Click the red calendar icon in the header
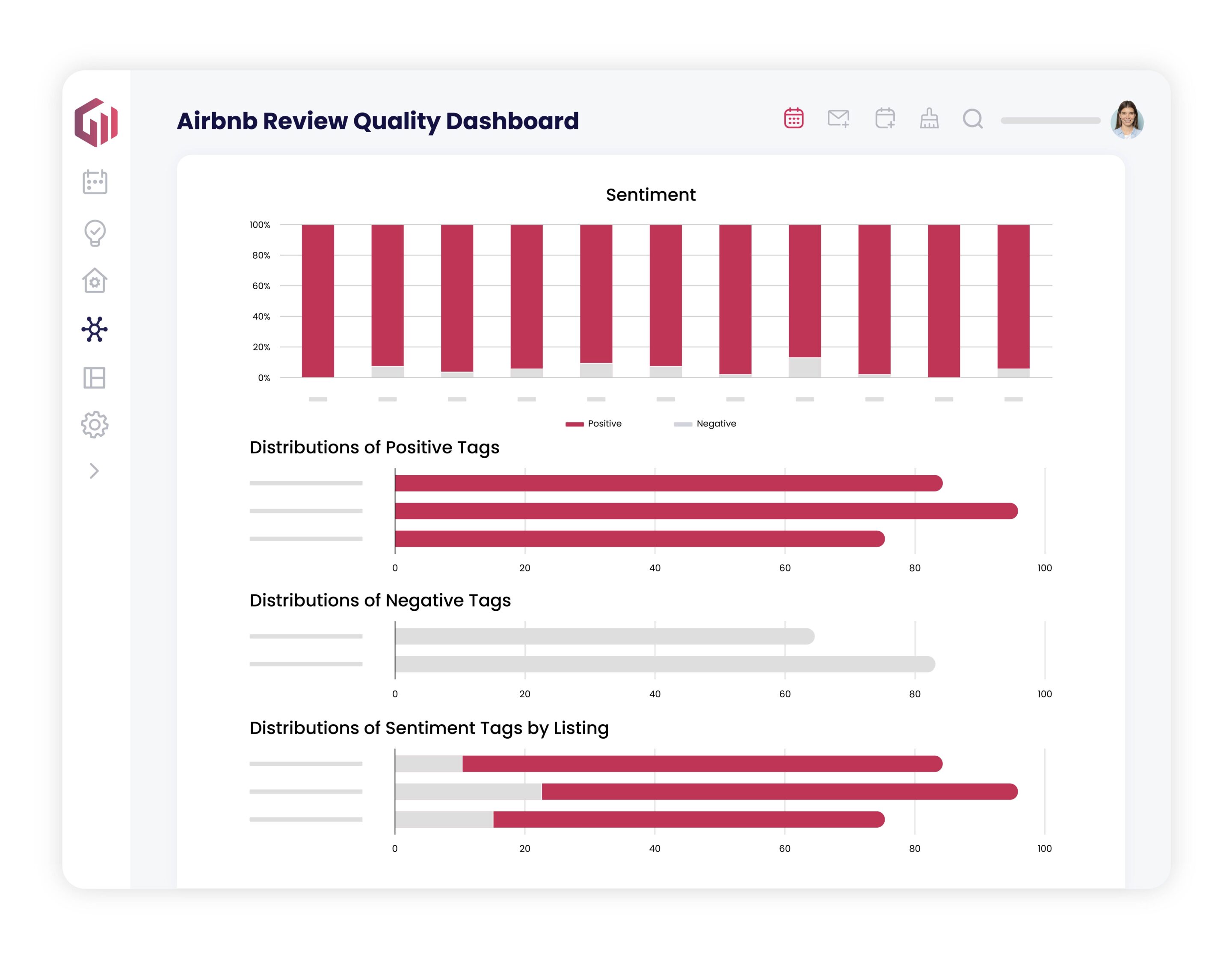1232x959 pixels. click(x=794, y=118)
